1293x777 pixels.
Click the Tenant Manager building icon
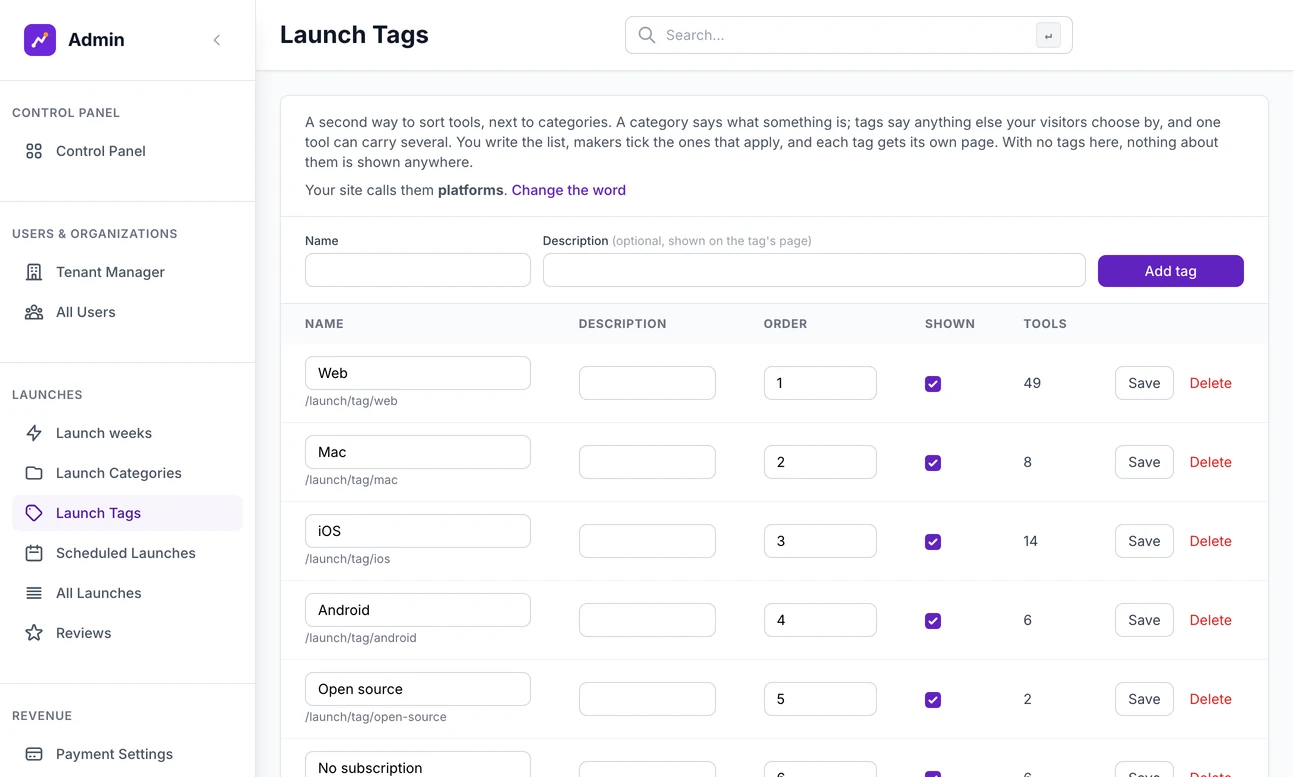tap(34, 272)
